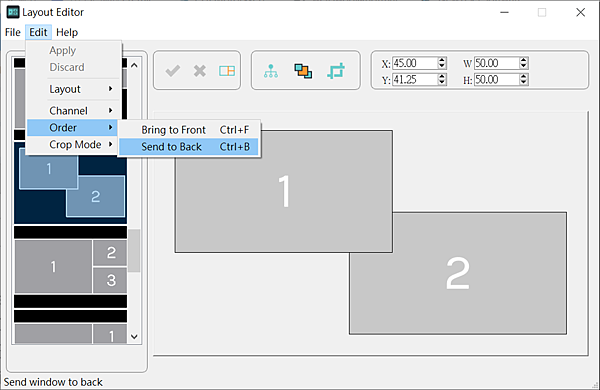Expand the Layout submenu
The image size is (600, 390).
point(72,89)
